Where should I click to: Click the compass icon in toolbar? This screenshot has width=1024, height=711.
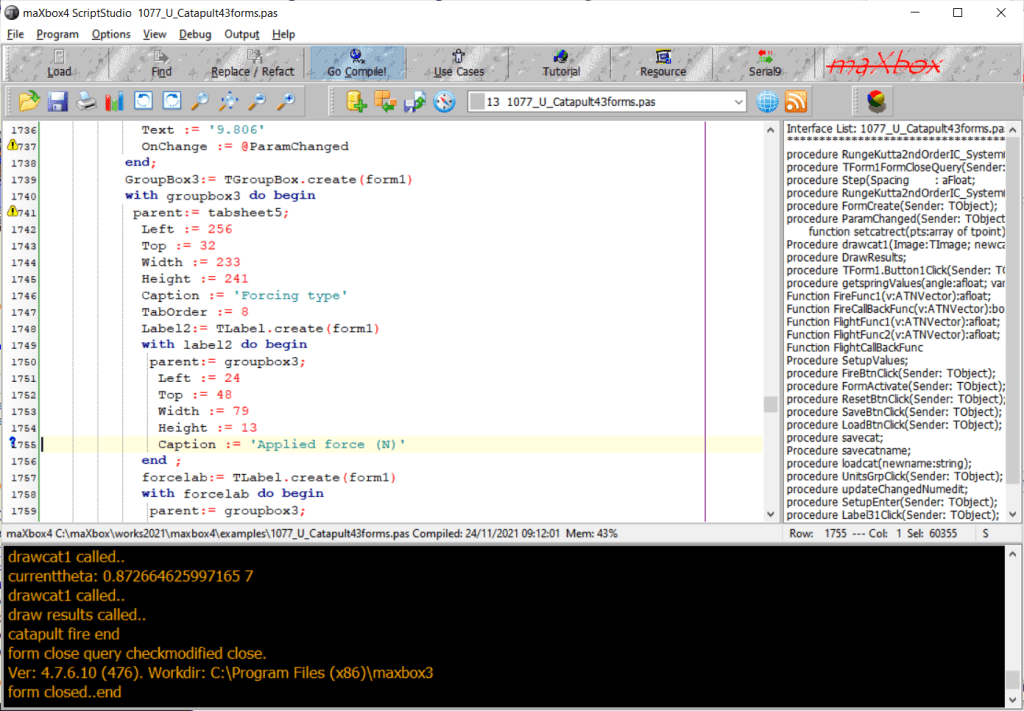(444, 101)
